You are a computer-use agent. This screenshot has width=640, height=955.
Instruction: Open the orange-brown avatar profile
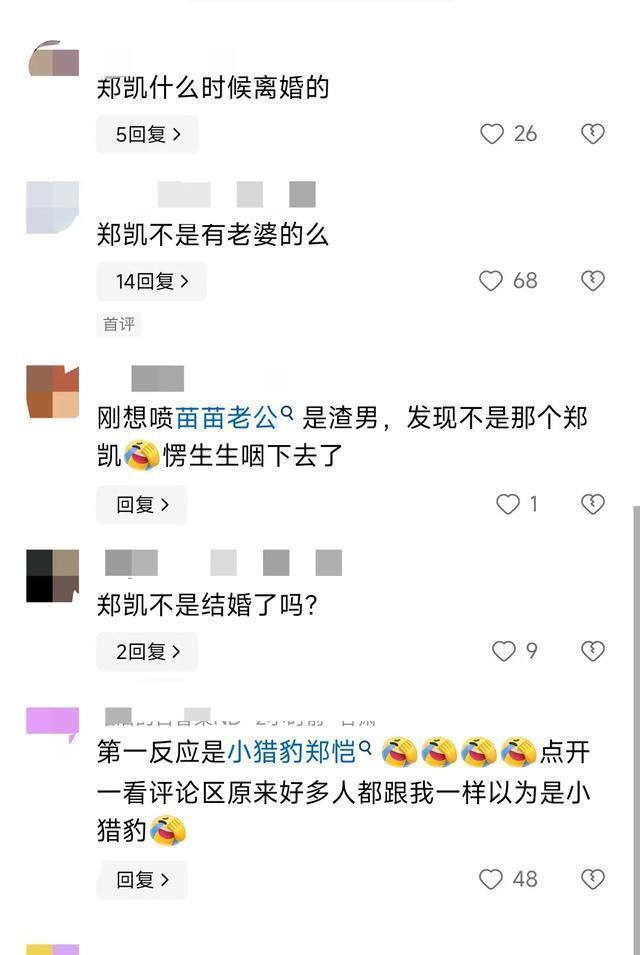(53, 392)
